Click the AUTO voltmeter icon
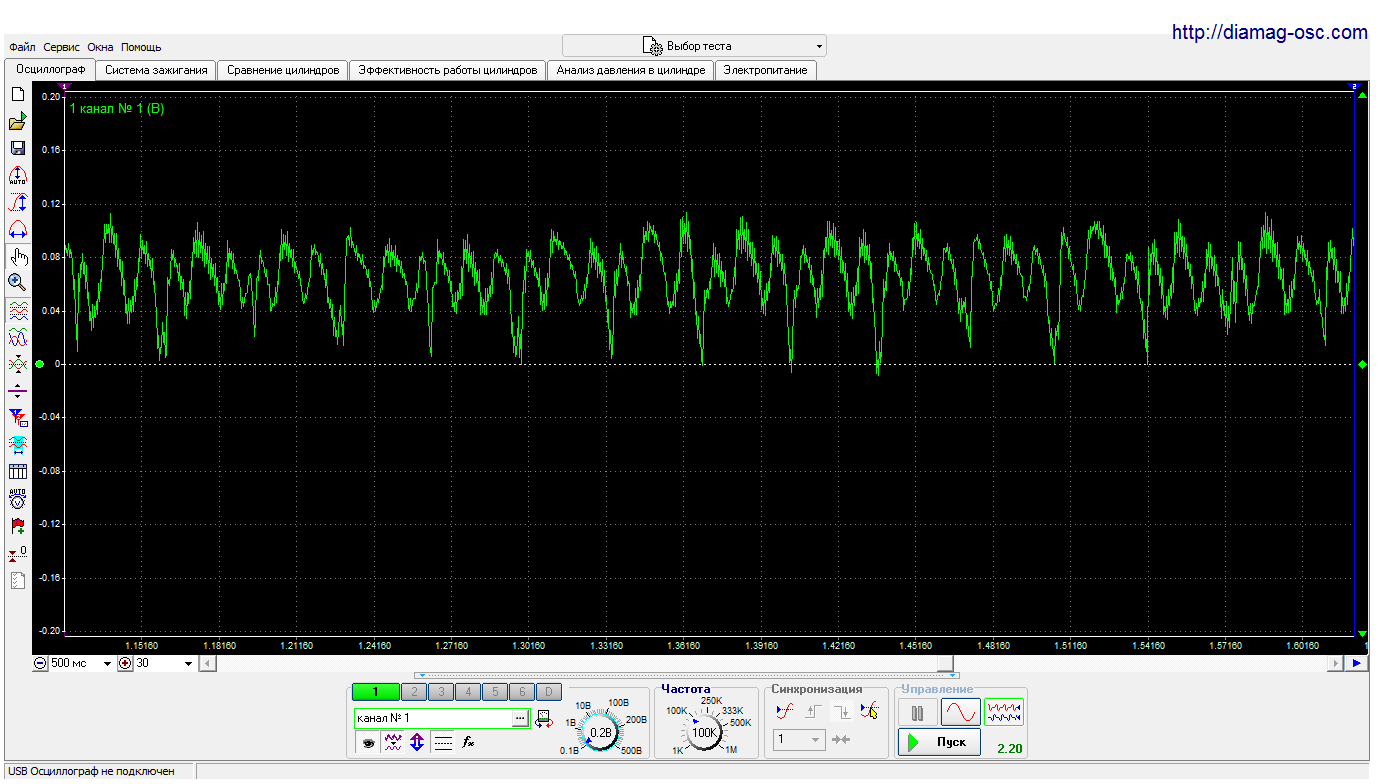1382x784 pixels. (x=17, y=498)
